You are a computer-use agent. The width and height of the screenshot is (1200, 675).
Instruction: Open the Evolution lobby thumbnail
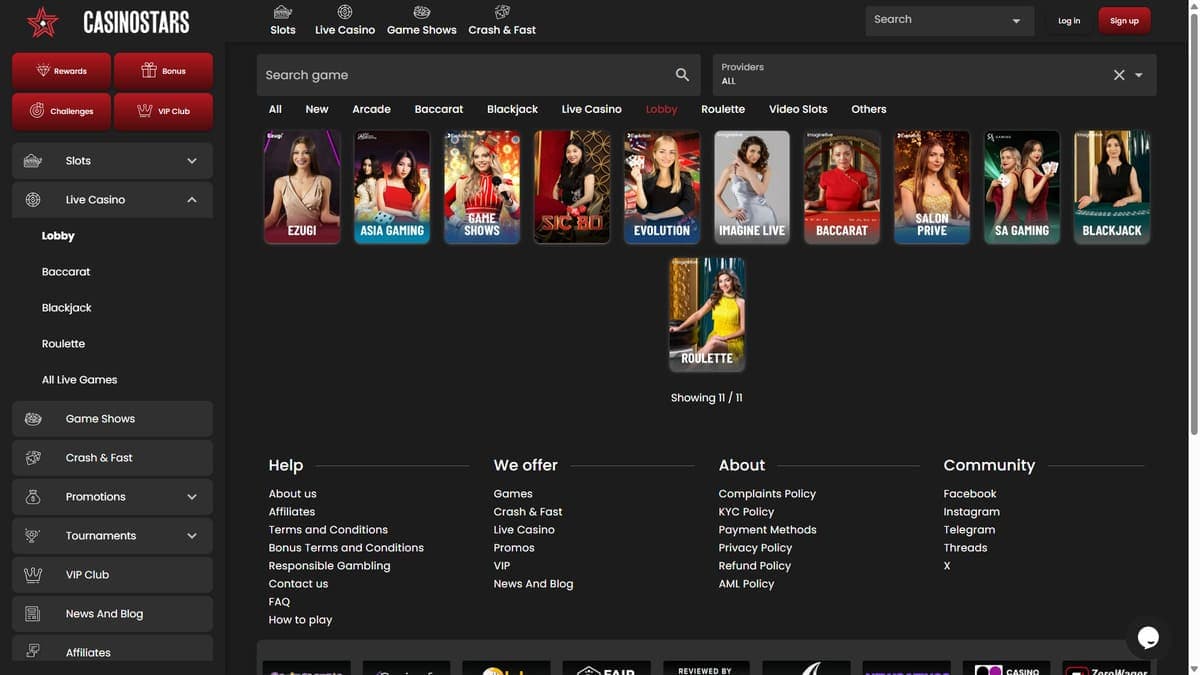point(662,187)
